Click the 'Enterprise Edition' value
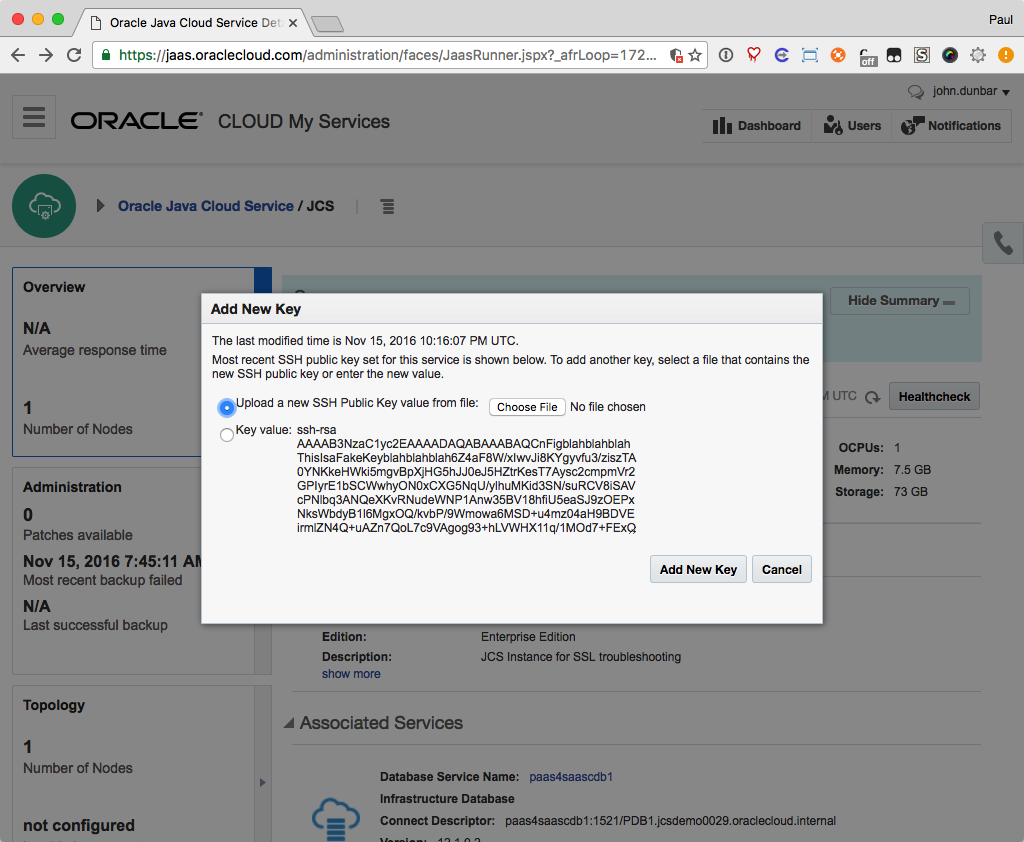This screenshot has height=842, width=1024. [528, 637]
